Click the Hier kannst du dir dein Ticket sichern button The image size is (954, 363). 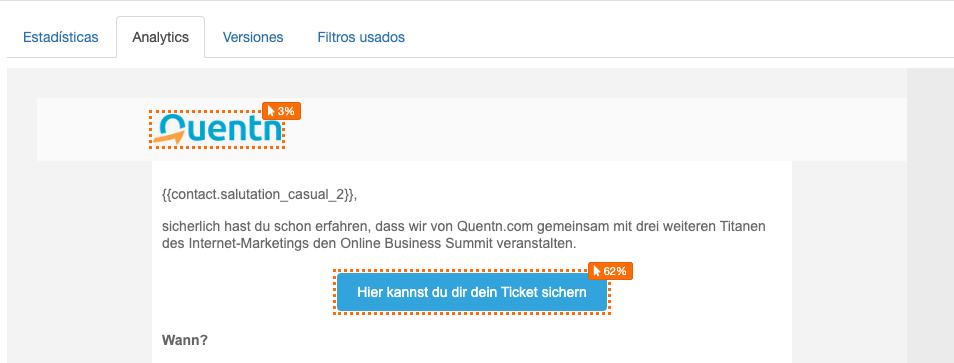[472, 292]
